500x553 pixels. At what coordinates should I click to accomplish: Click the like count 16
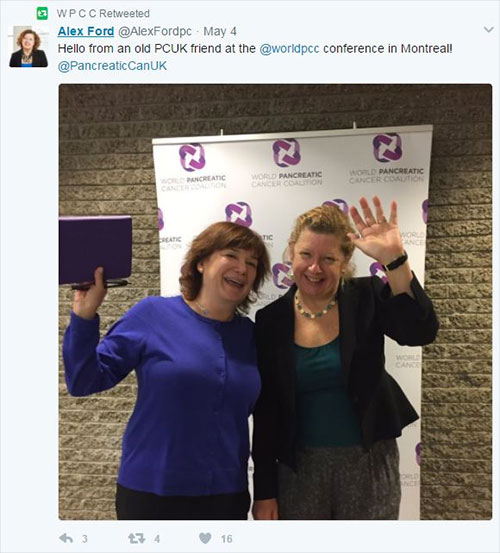tap(227, 539)
